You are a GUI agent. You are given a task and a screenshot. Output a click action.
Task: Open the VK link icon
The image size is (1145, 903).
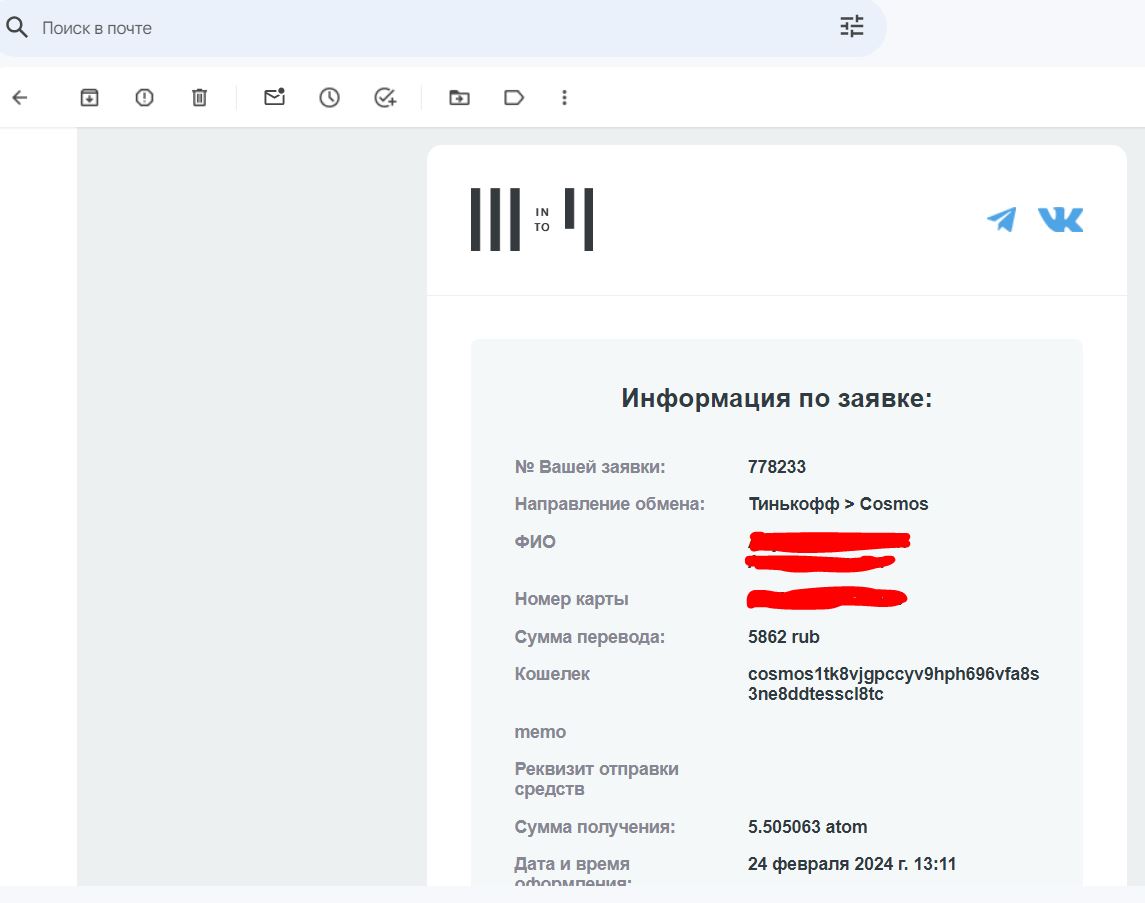point(1060,219)
